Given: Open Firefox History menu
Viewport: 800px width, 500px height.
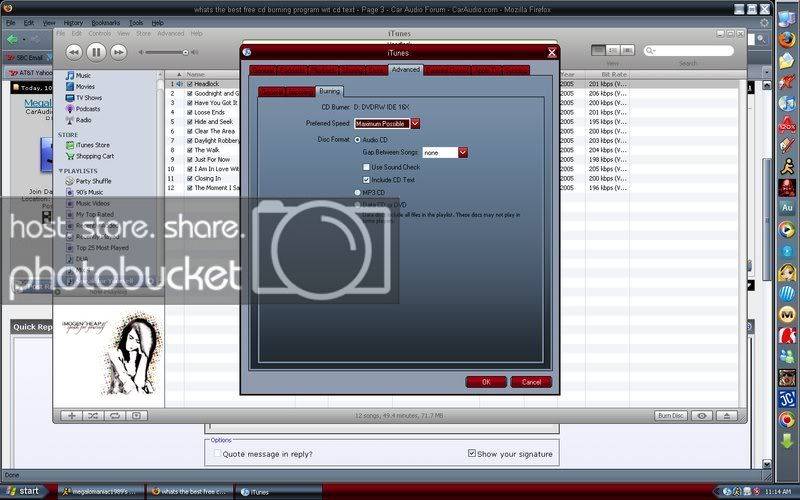Looking at the screenshot, I should coord(73,23).
